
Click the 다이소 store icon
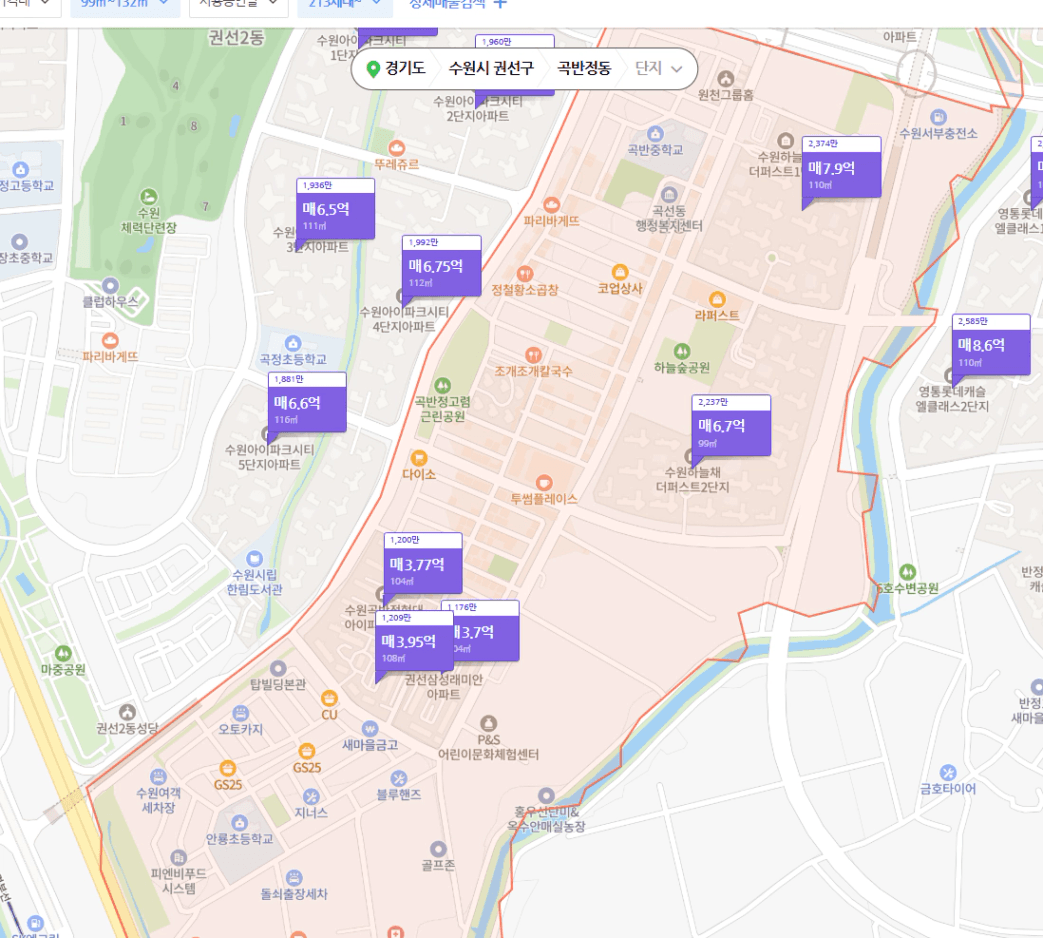[x=419, y=457]
